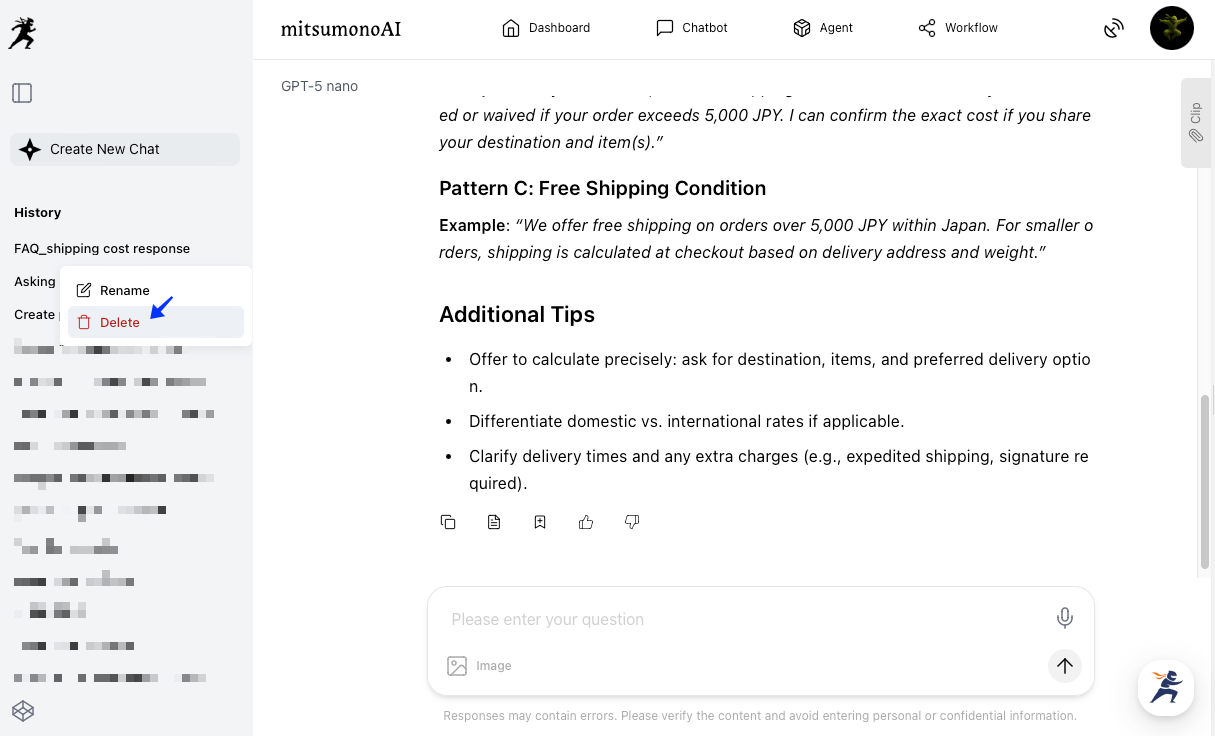
Task: Copy the response with copy icon
Action: (448, 522)
